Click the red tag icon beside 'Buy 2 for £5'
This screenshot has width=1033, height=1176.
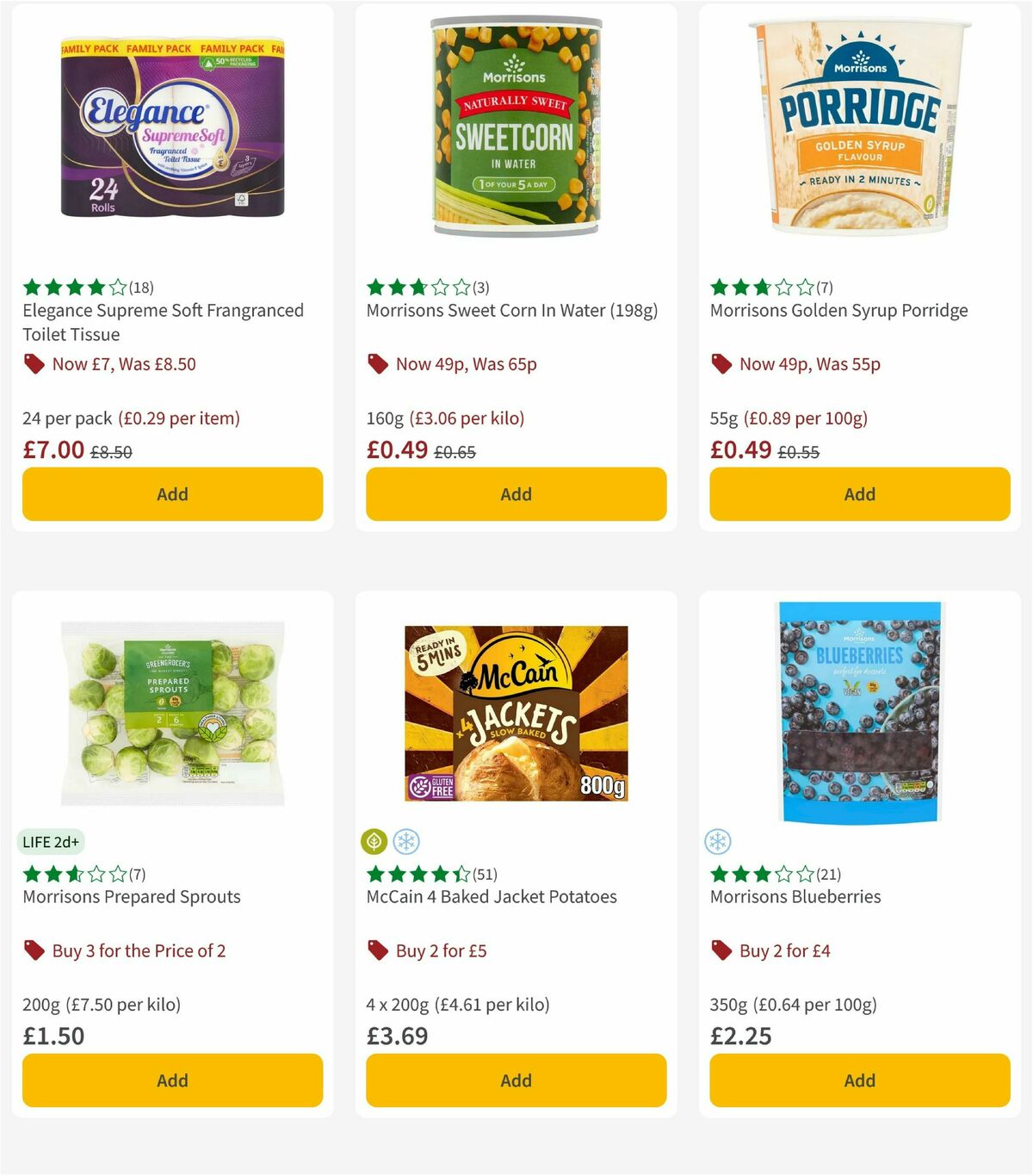point(377,950)
